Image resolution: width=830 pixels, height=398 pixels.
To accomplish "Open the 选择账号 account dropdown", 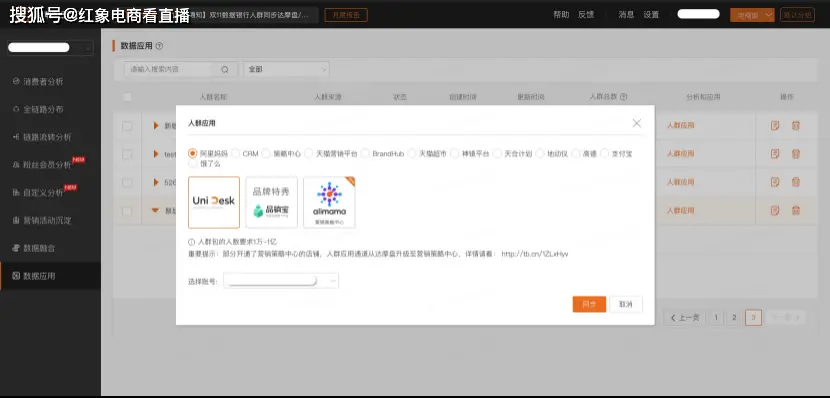I will tap(281, 281).
